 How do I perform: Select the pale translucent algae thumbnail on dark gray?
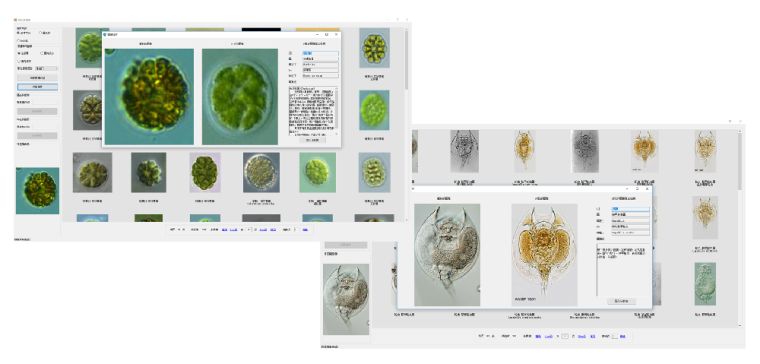[261, 173]
